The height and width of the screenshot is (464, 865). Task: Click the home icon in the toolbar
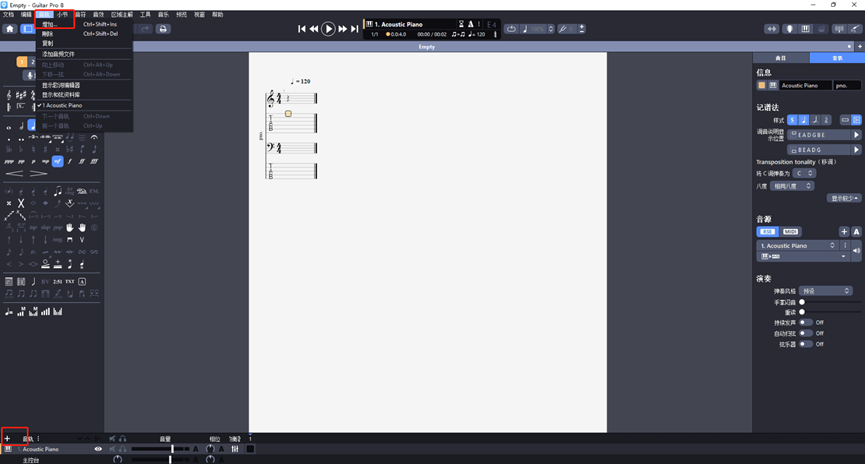coord(9,29)
